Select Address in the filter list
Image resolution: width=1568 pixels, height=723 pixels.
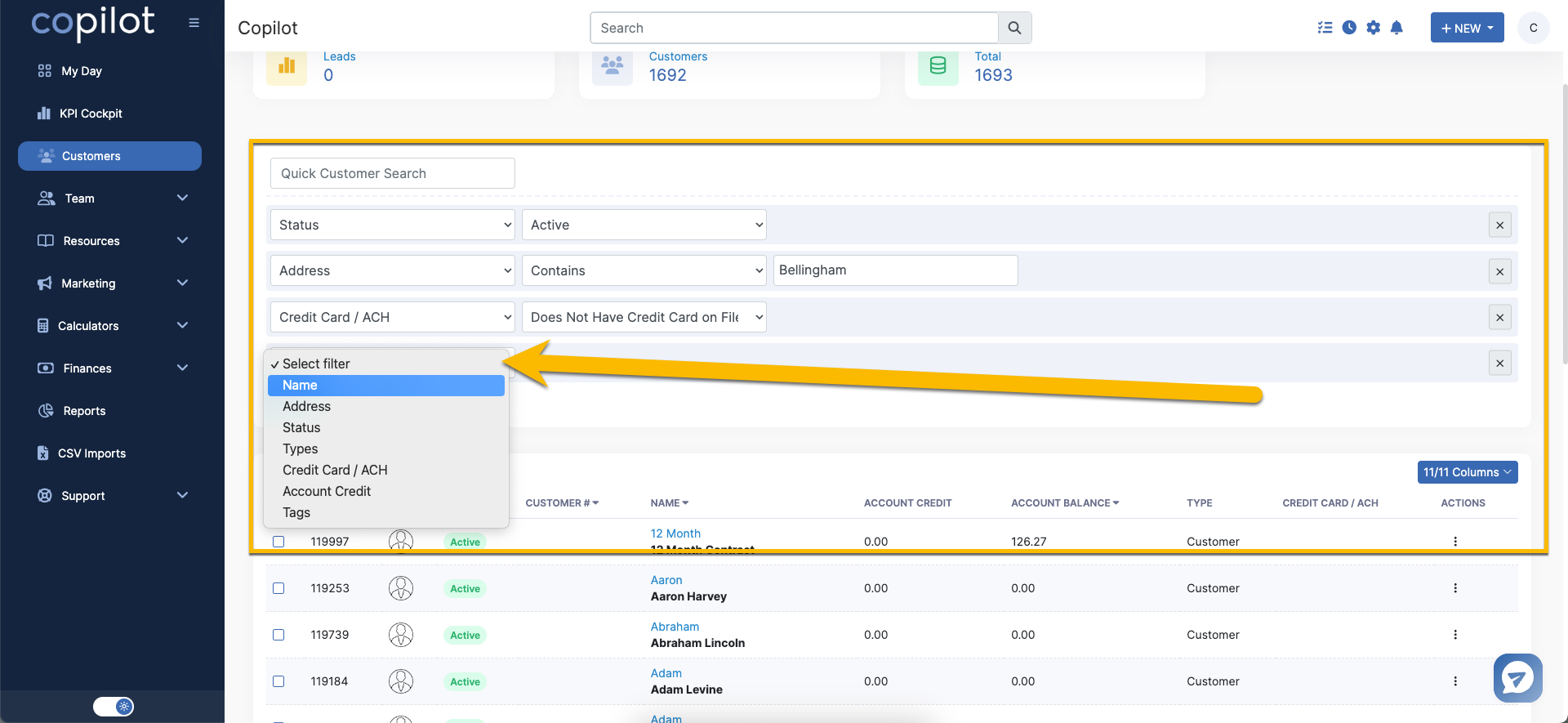click(386, 407)
